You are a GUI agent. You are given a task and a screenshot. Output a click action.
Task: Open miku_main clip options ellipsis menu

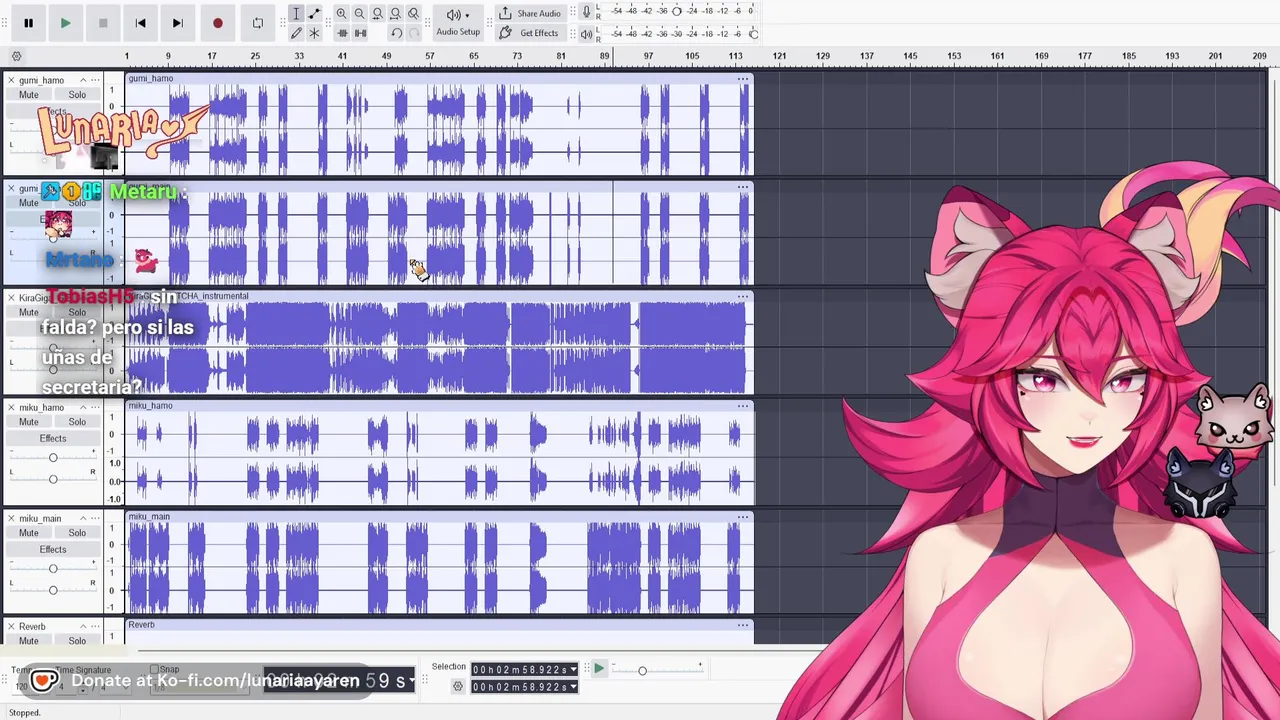point(743,517)
